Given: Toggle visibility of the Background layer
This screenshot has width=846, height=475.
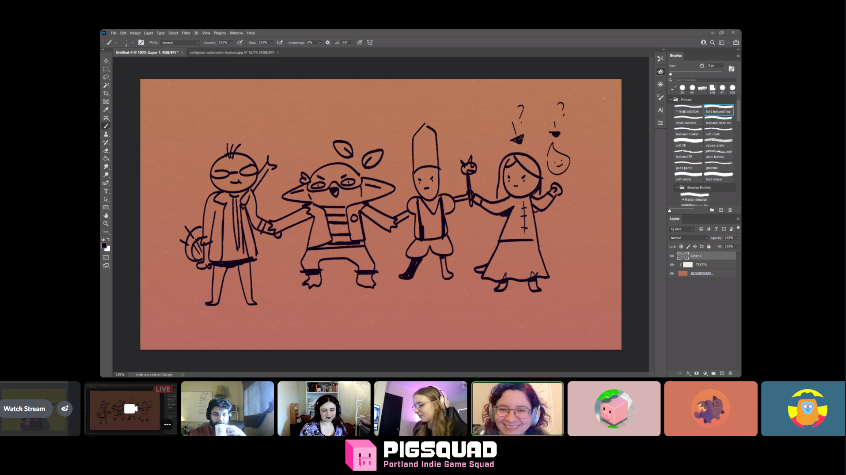Looking at the screenshot, I should [x=672, y=272].
